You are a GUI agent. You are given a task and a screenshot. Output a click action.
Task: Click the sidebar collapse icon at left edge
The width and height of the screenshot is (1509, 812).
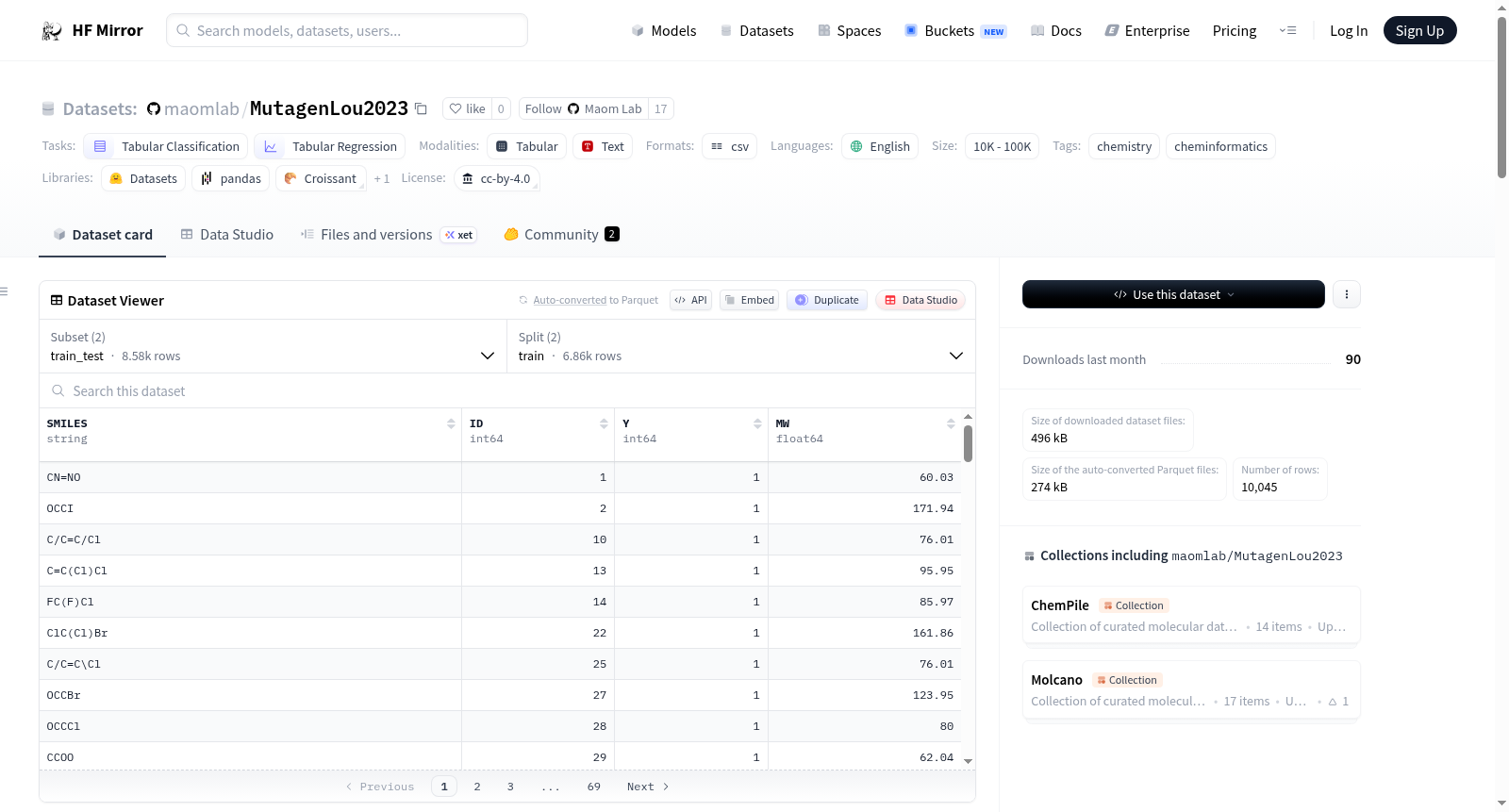click(x=4, y=291)
